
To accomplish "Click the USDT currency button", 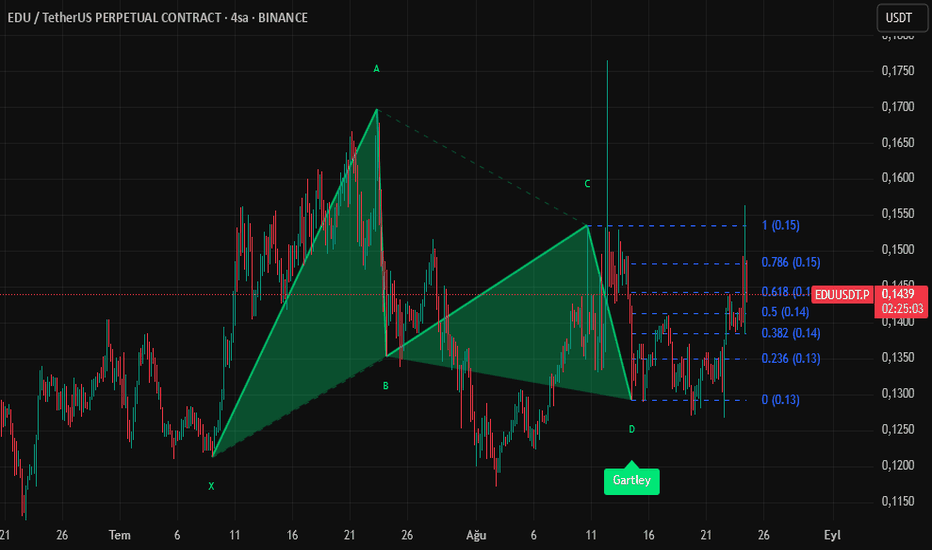I will pos(900,18).
